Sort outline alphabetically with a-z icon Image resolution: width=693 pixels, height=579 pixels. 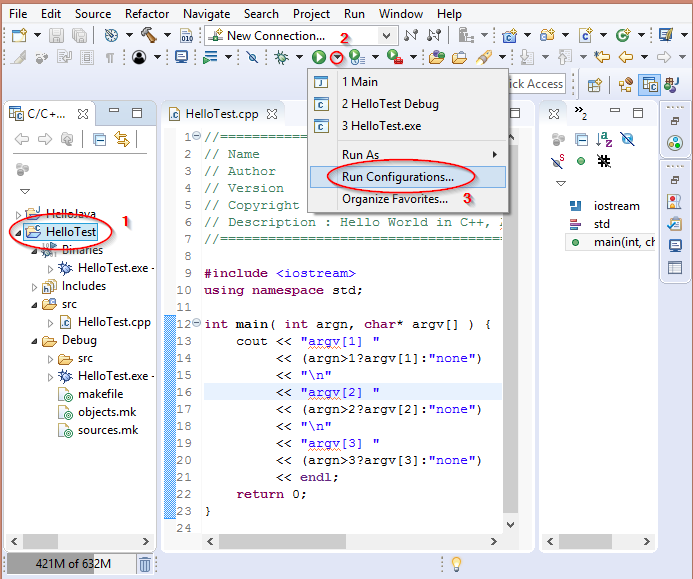(604, 139)
